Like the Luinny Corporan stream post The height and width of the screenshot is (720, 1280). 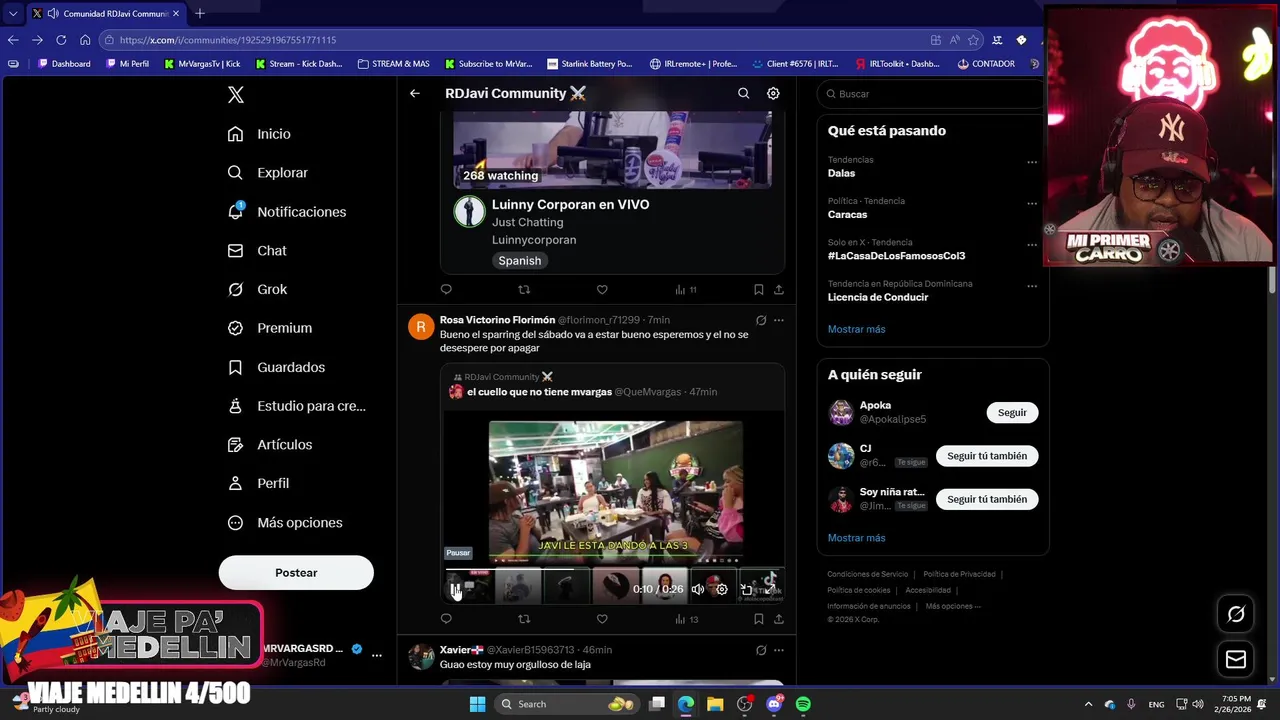[602, 290]
